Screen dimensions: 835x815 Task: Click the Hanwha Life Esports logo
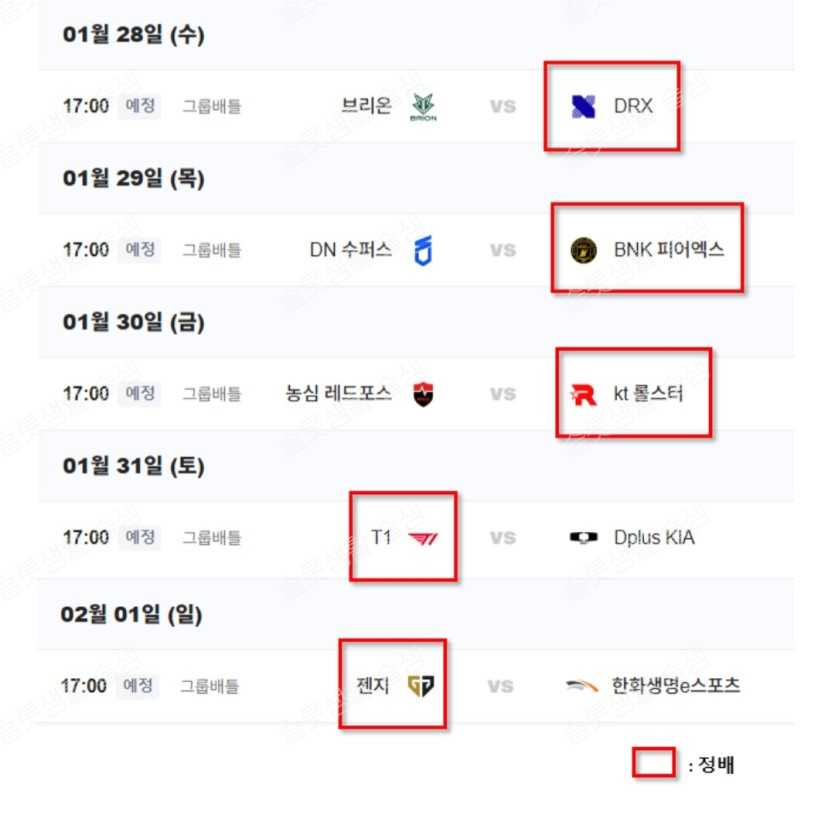(x=582, y=686)
